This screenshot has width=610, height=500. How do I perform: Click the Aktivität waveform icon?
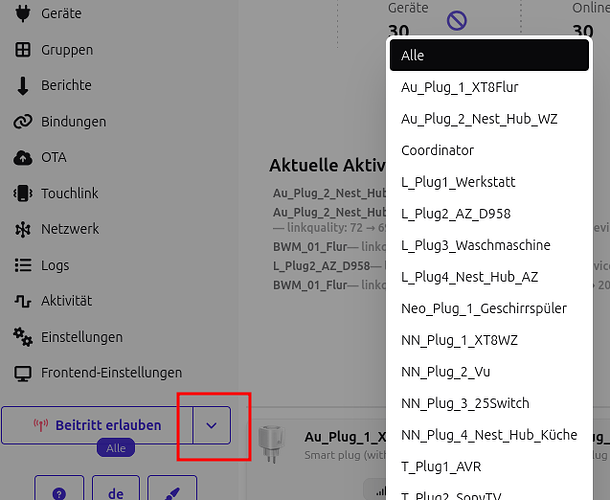[23, 301]
